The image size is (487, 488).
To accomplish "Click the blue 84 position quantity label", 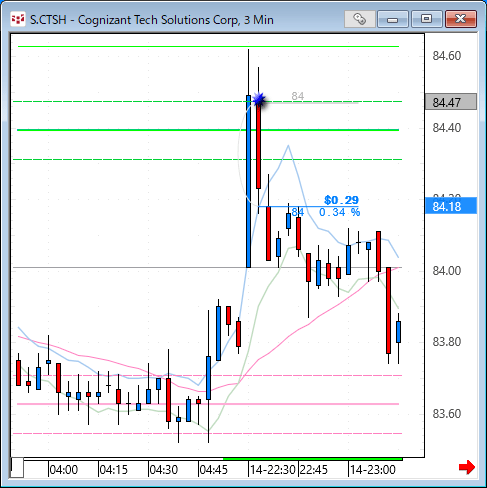I will click(298, 212).
